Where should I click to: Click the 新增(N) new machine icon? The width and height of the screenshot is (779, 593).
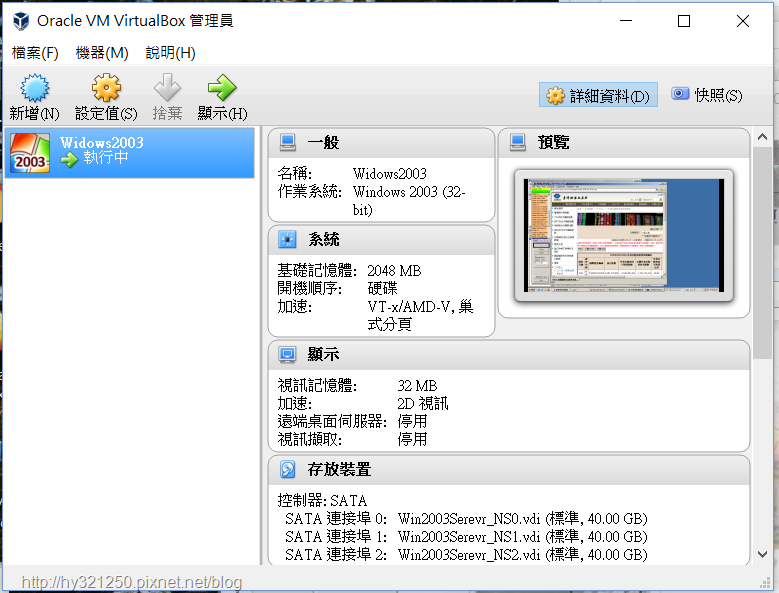(x=35, y=88)
